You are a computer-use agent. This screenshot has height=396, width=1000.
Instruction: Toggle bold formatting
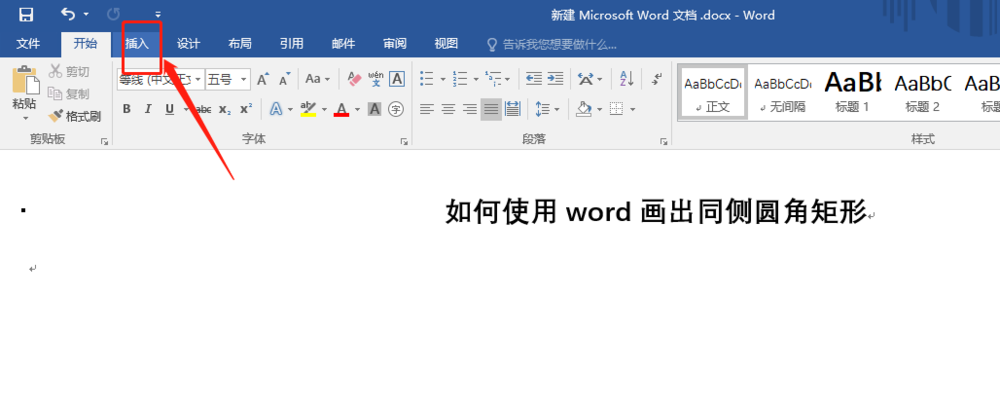[x=126, y=109]
